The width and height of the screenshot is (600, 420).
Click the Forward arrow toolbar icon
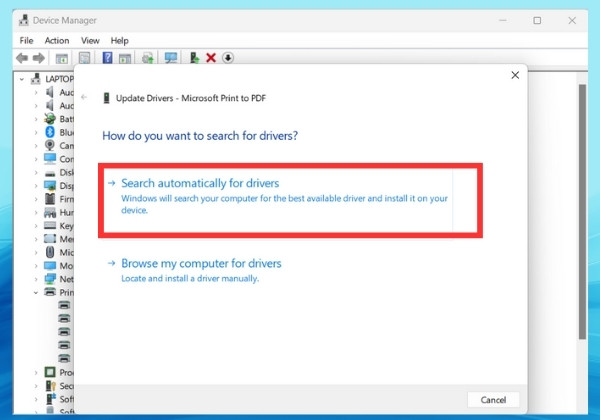pyautogui.click(x=38, y=58)
